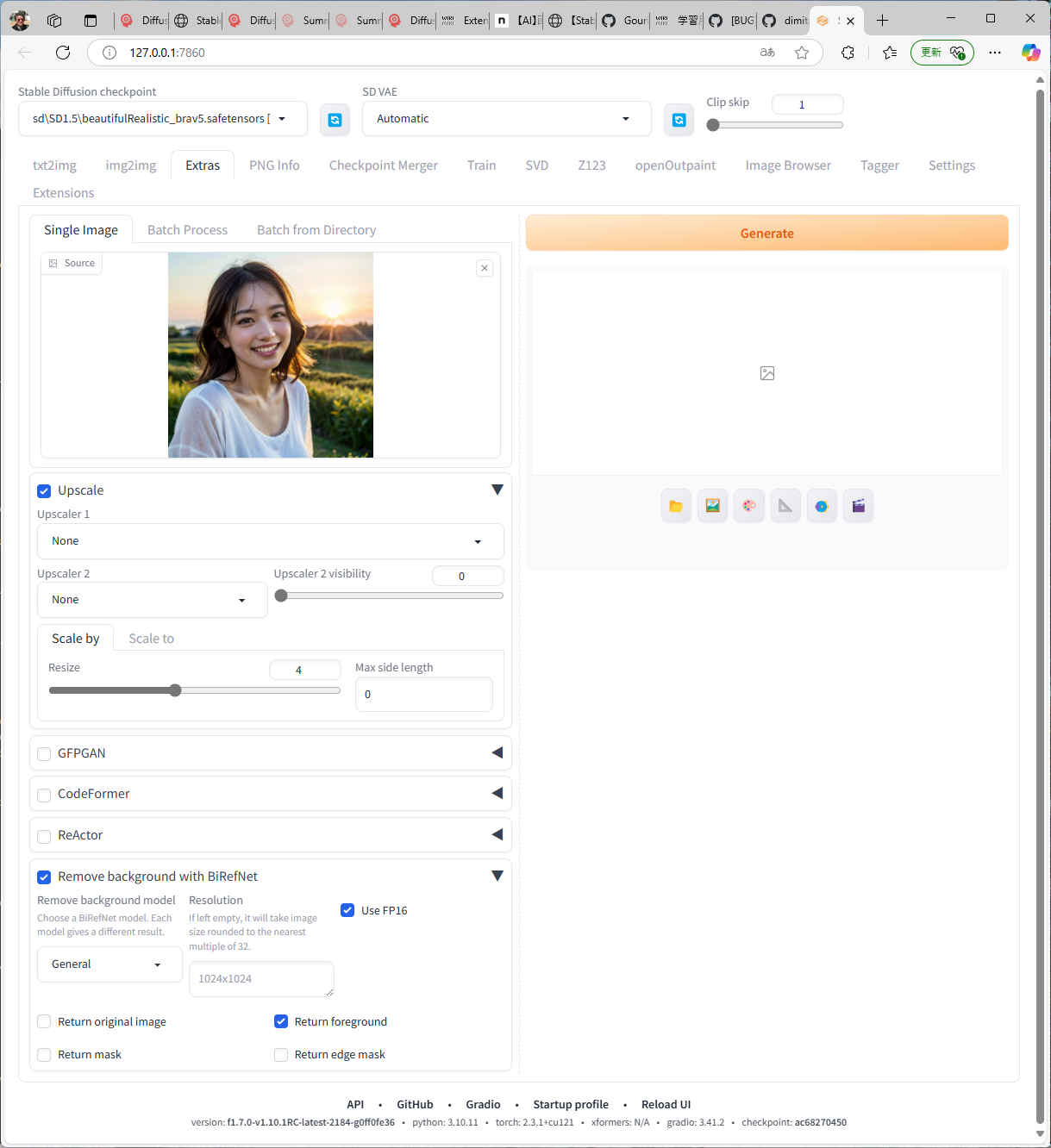
Task: Remove the source image with X
Action: pyautogui.click(x=485, y=268)
